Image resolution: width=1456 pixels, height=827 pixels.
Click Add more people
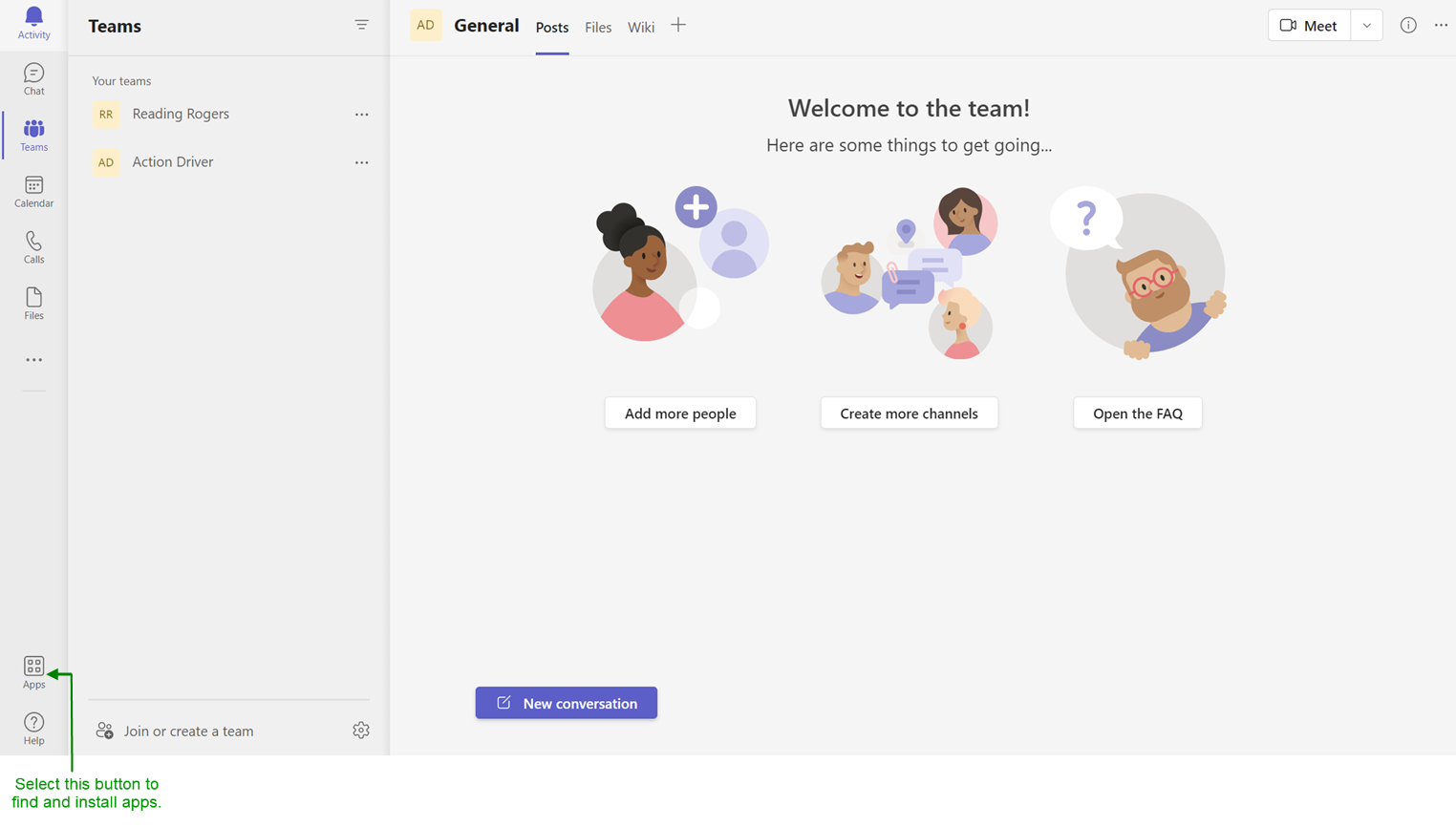coord(679,413)
